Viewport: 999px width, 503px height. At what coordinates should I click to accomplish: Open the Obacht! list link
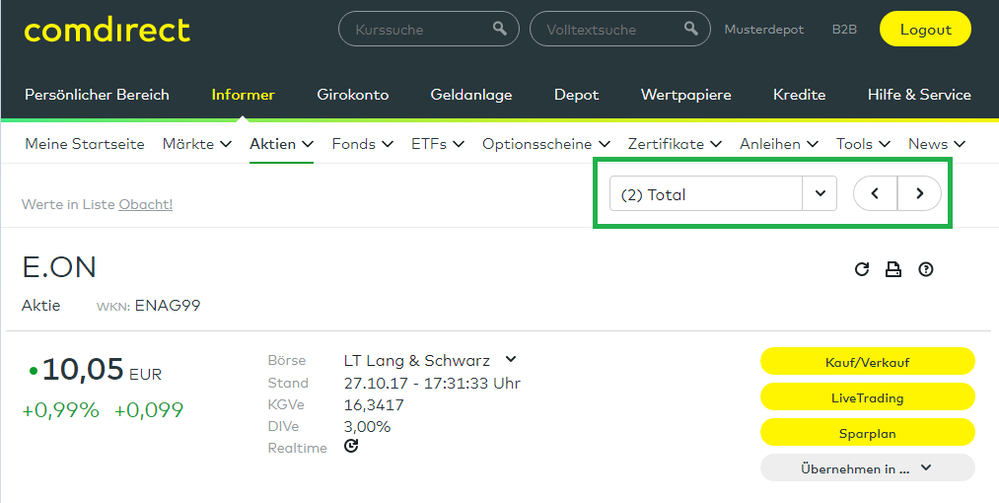[145, 204]
